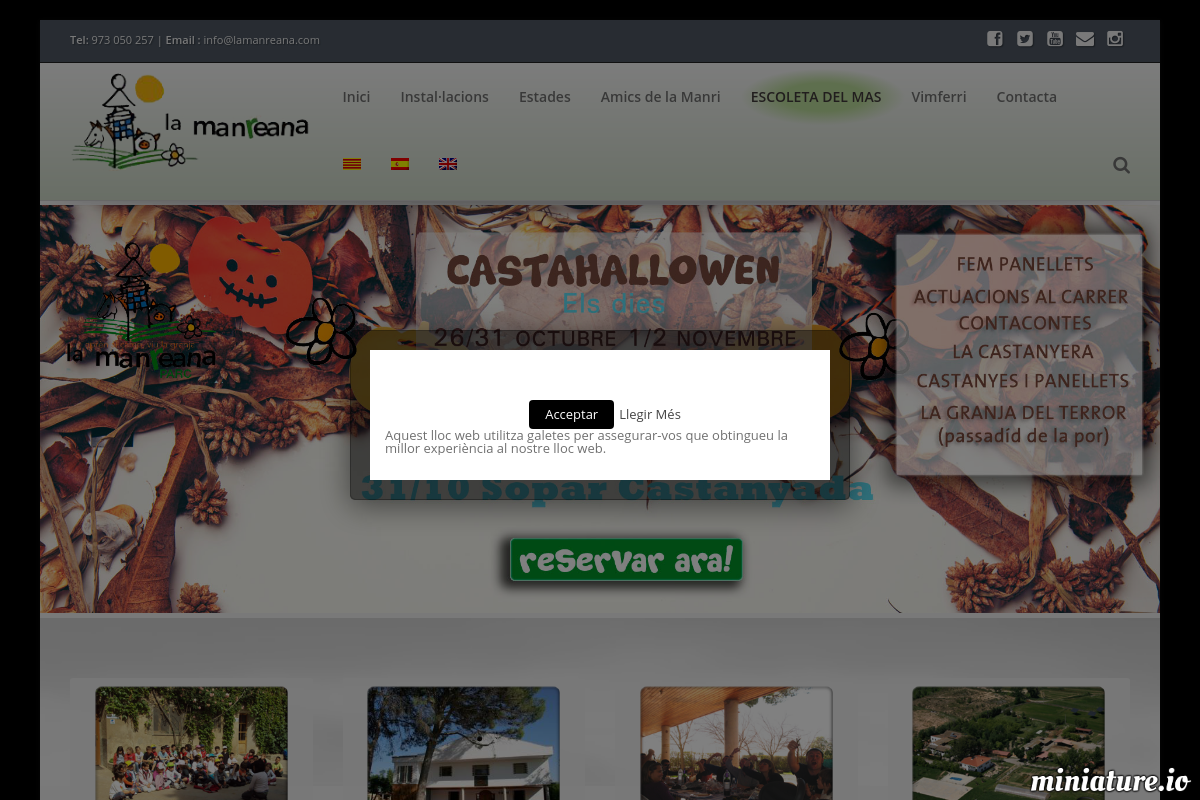The width and height of the screenshot is (1200, 800).
Task: Click the info@lamanreana.com email address
Action: [x=261, y=40]
